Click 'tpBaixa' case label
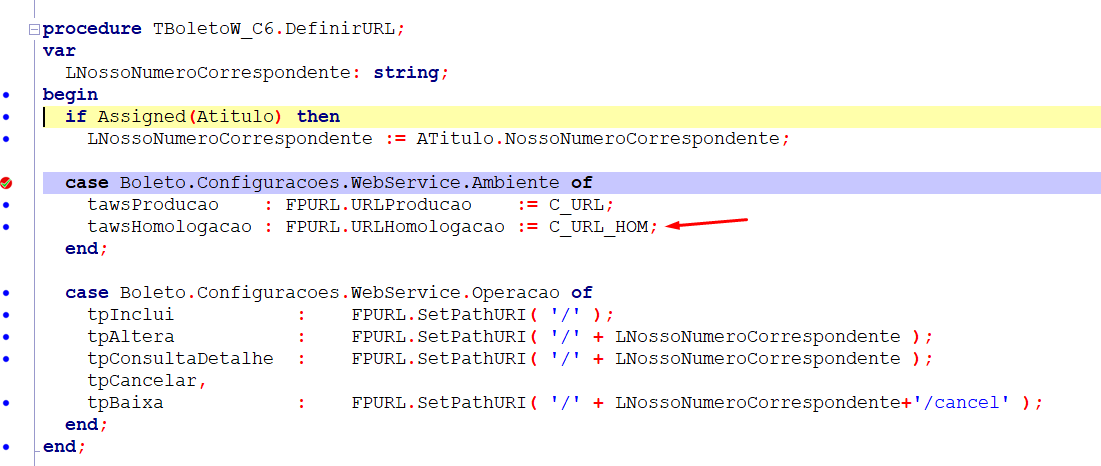1101x466 pixels. pyautogui.click(x=125, y=403)
